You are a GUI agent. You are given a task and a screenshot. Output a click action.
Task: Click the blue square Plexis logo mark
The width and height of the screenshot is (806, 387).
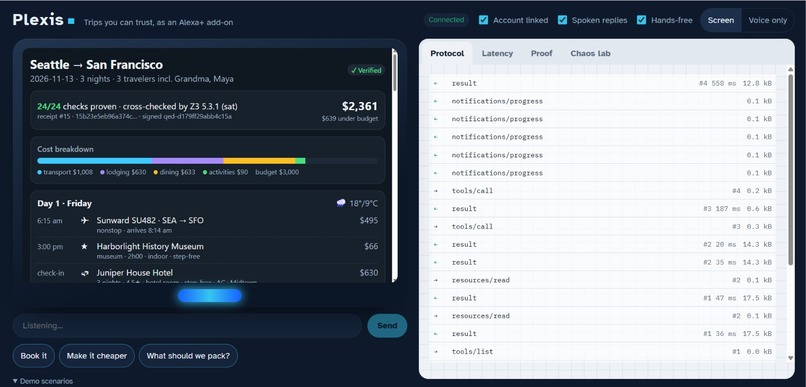(71, 21)
